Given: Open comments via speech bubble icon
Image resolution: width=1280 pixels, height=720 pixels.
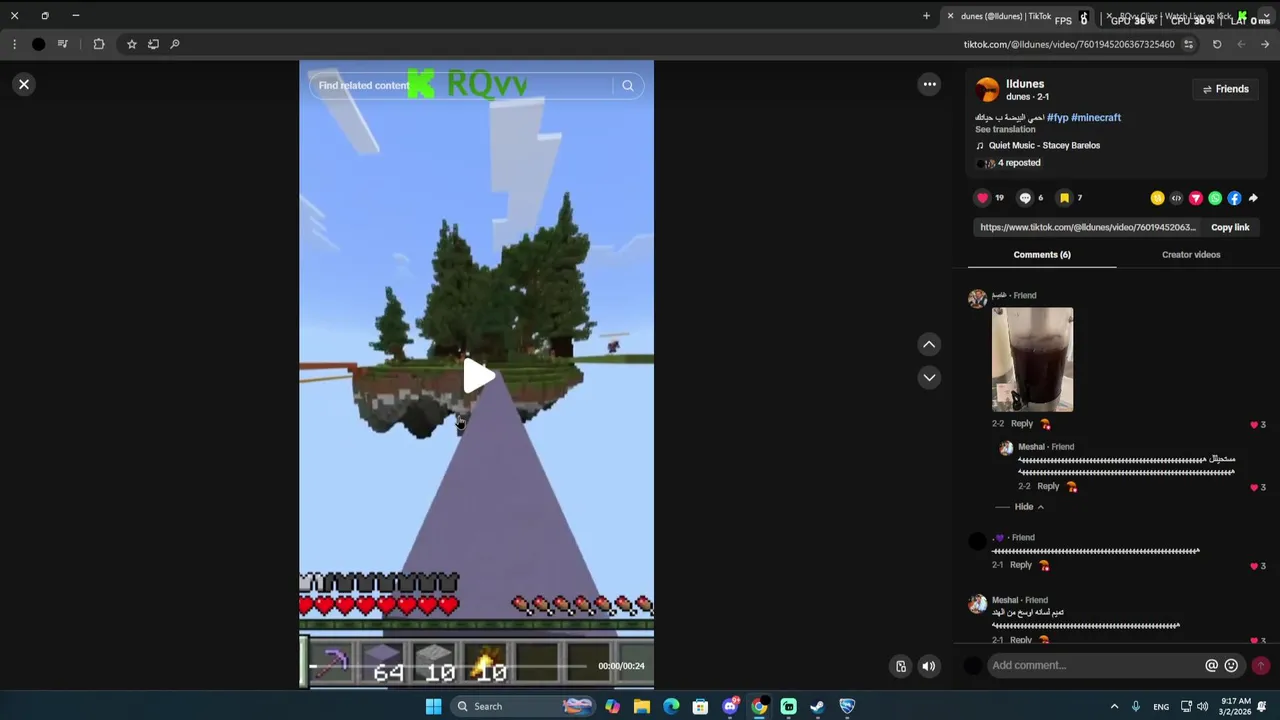Looking at the screenshot, I should coord(1025,198).
